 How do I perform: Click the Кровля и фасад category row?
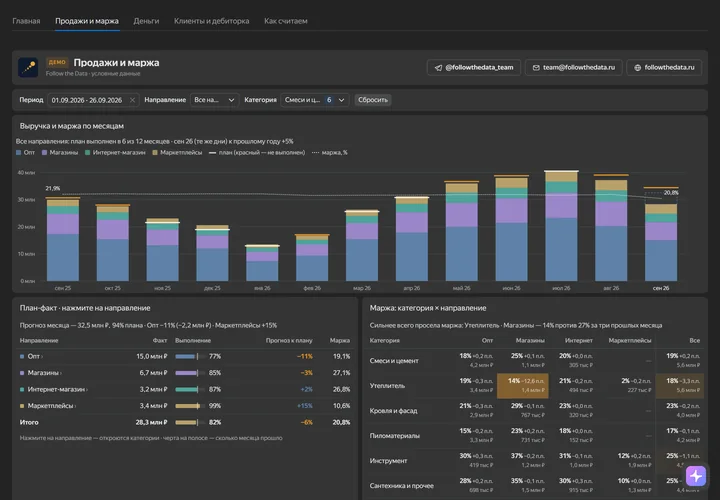[535, 410]
